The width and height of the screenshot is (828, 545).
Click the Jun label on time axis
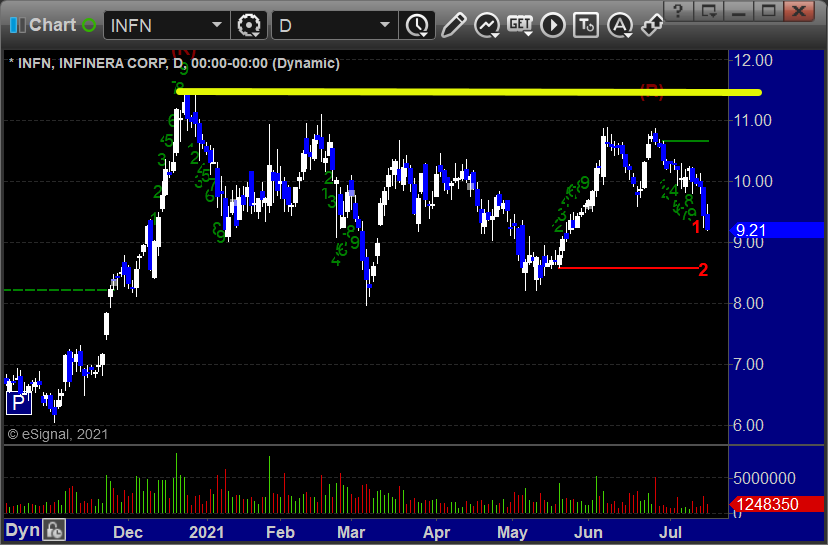click(588, 532)
